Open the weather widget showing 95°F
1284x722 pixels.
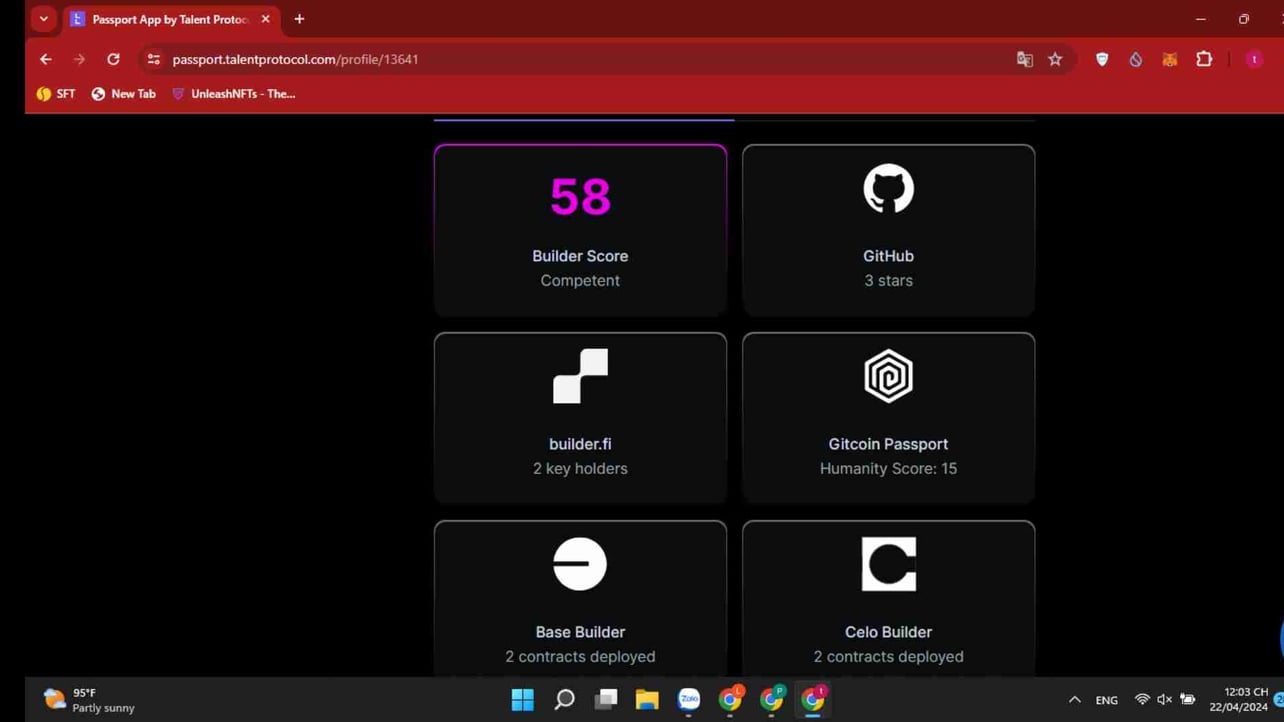coord(89,700)
